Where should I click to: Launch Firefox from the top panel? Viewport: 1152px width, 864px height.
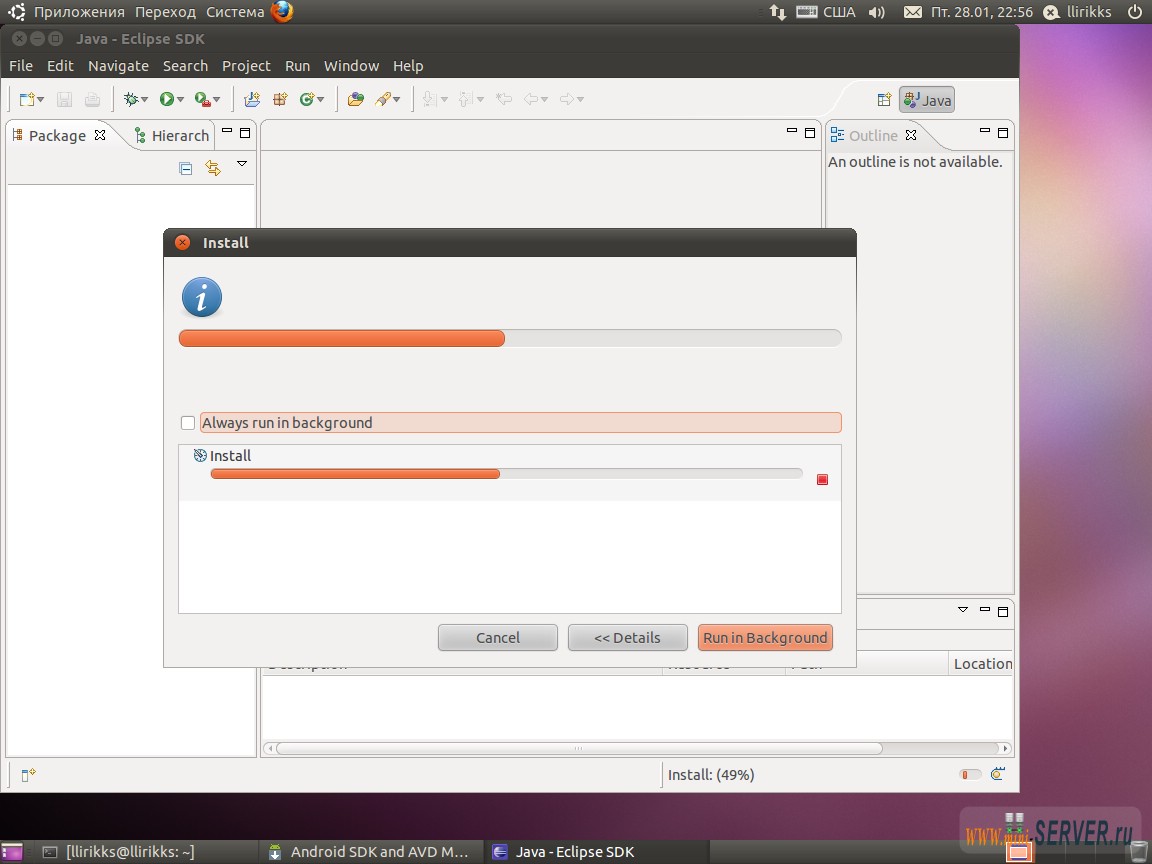[281, 12]
